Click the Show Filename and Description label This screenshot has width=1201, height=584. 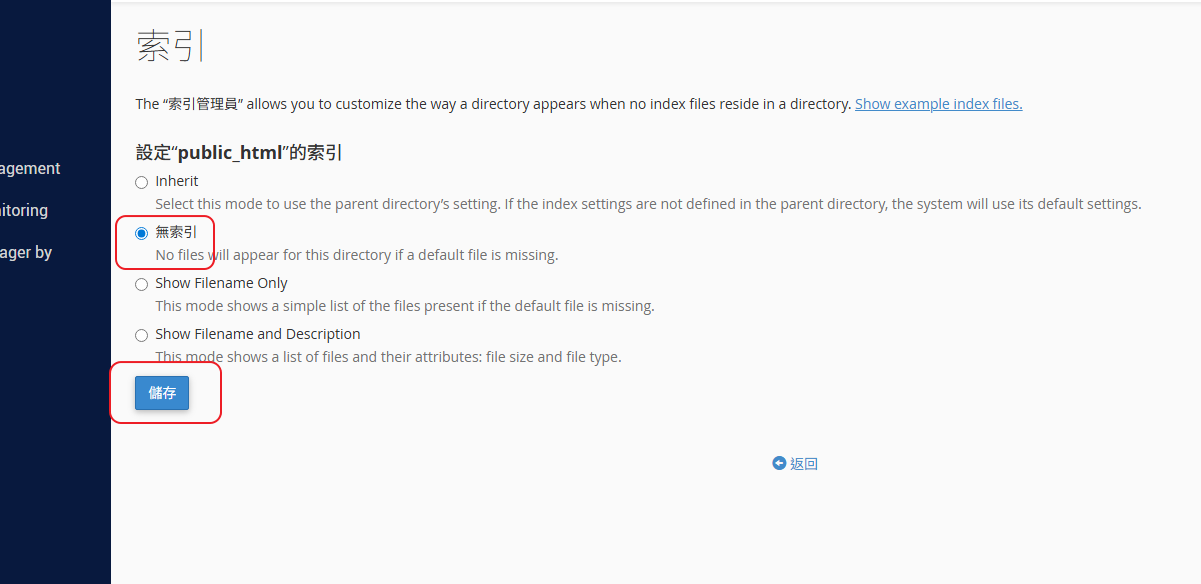258,334
